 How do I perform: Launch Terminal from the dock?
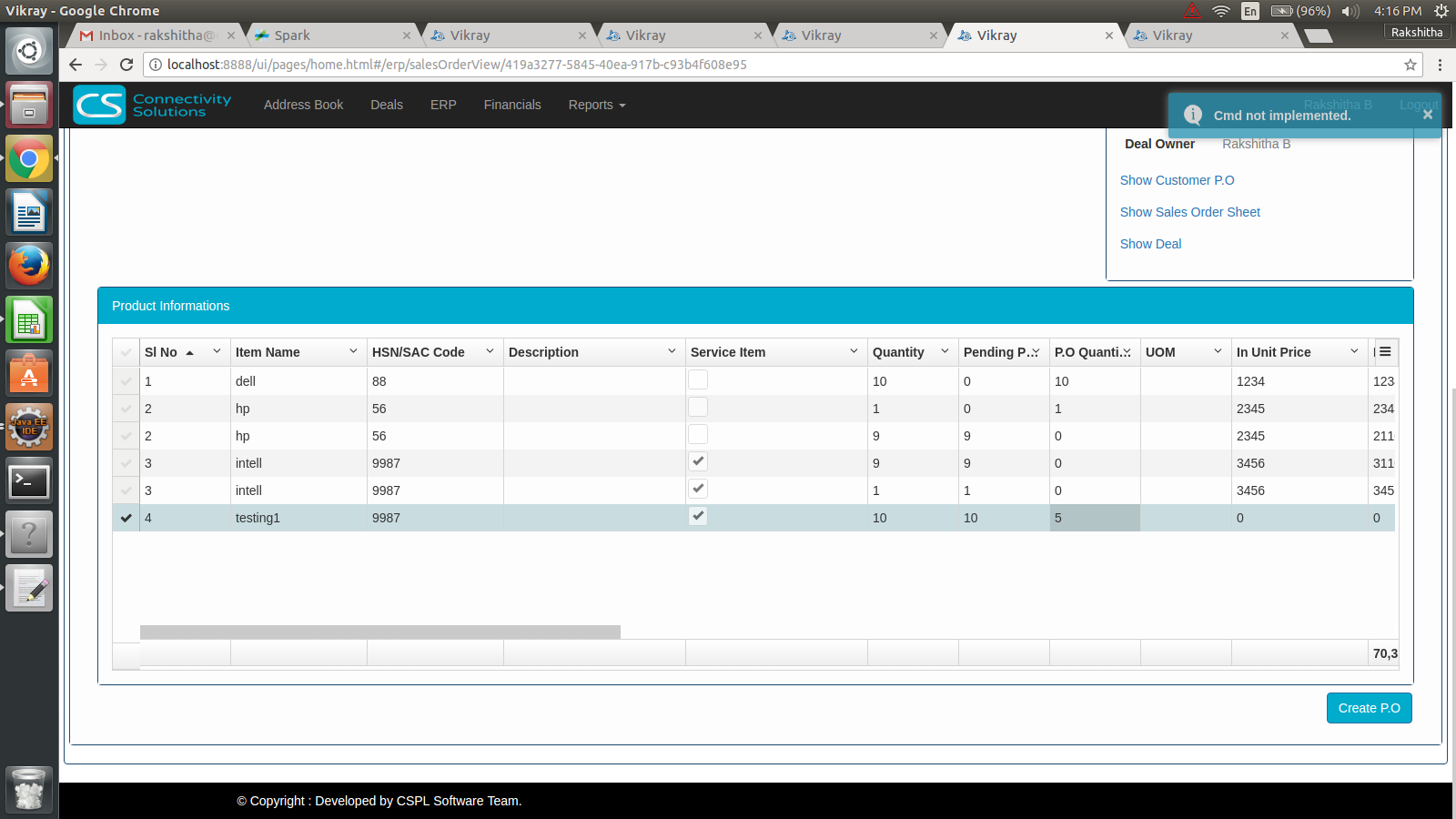click(29, 481)
